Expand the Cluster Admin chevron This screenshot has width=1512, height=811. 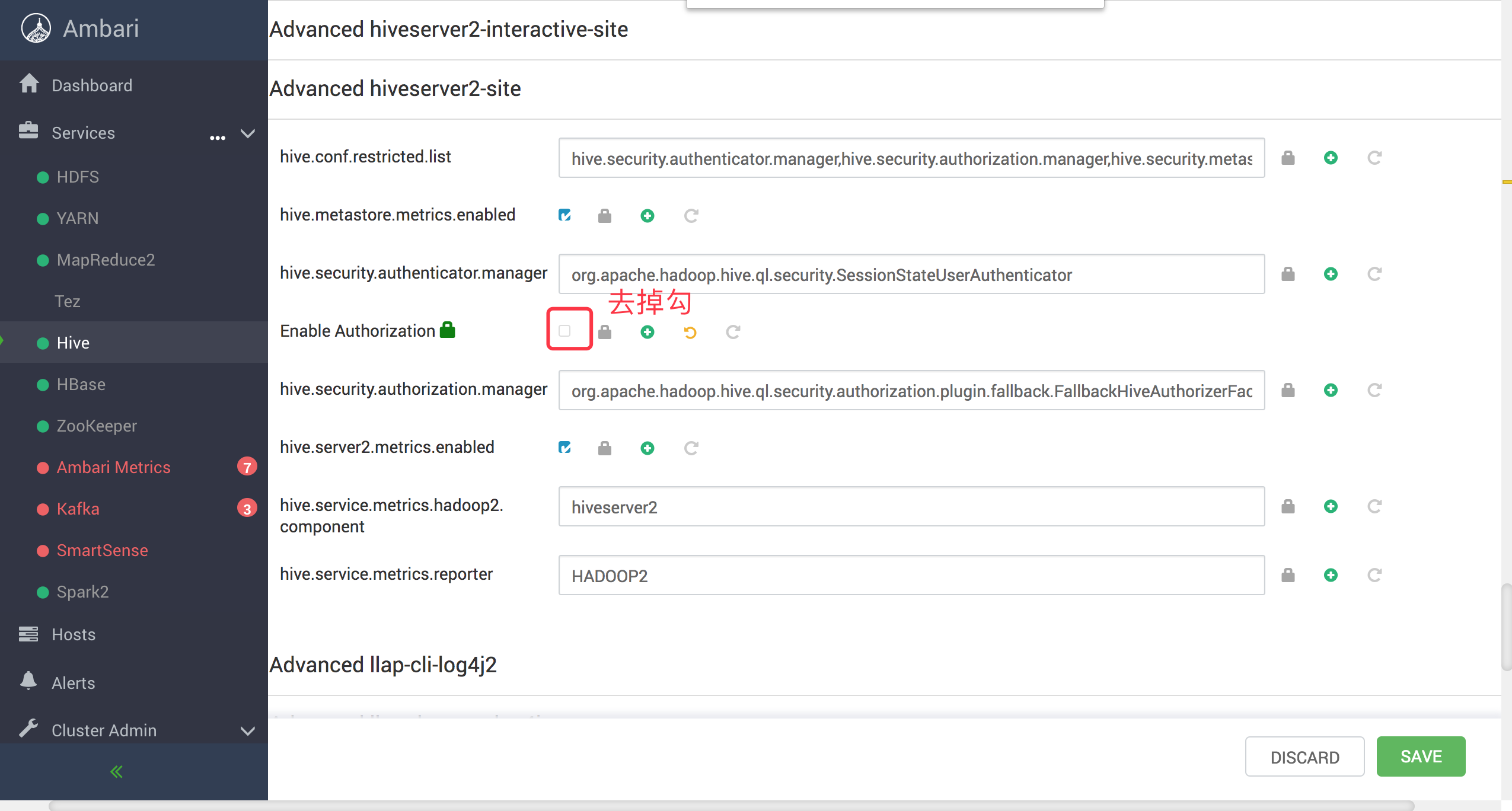pos(248,730)
